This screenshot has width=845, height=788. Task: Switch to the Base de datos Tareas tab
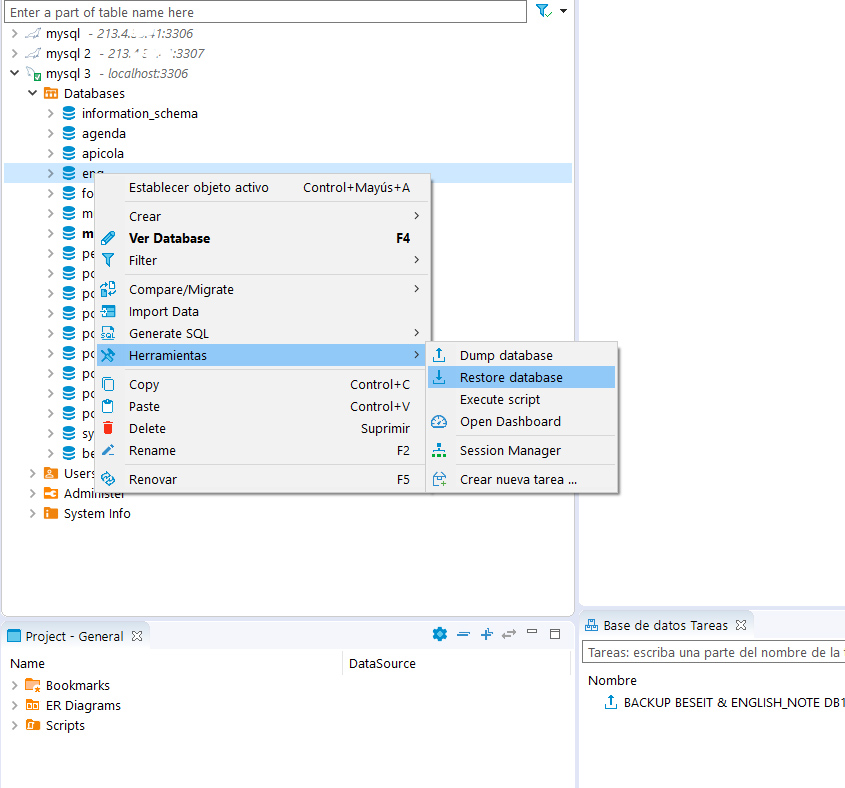coord(664,625)
